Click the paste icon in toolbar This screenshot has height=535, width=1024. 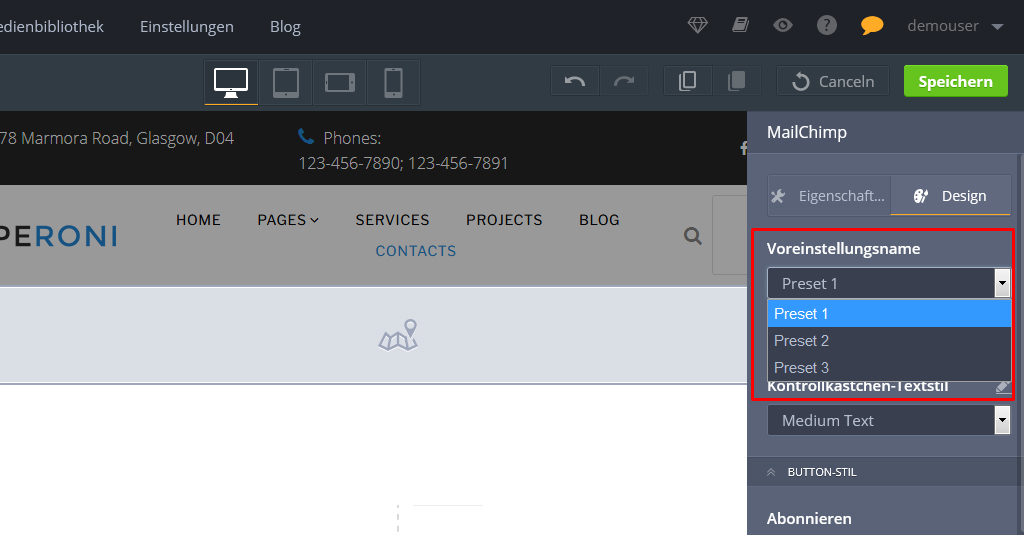736,82
